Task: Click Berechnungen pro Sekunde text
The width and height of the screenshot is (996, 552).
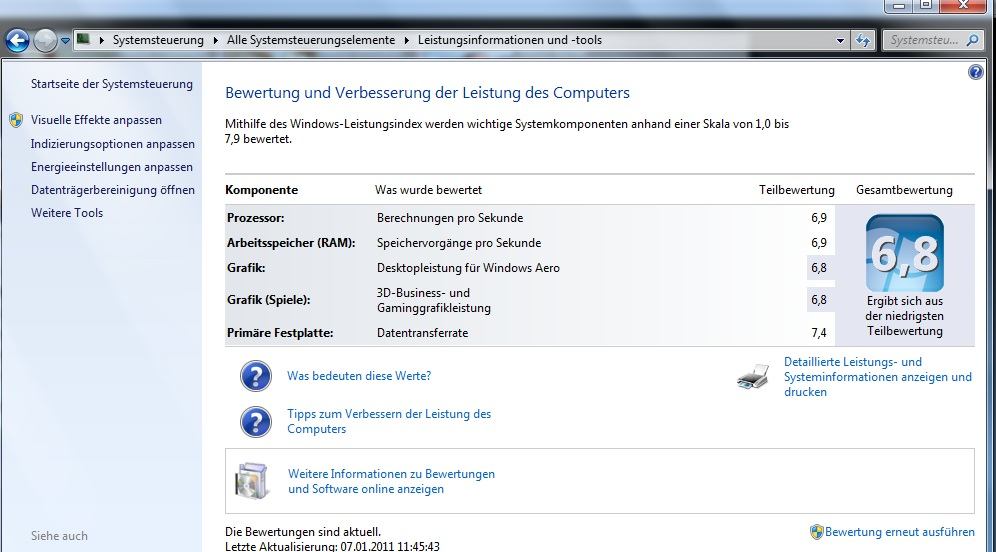Action: [450, 218]
